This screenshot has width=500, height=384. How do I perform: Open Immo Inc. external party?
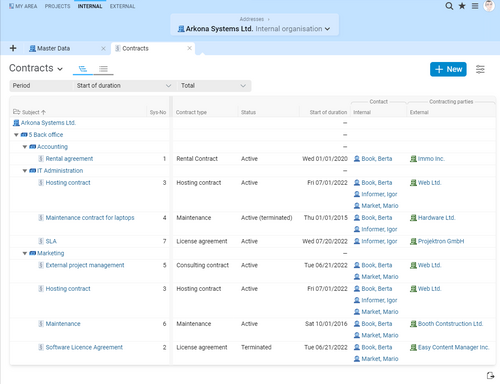click(x=431, y=159)
